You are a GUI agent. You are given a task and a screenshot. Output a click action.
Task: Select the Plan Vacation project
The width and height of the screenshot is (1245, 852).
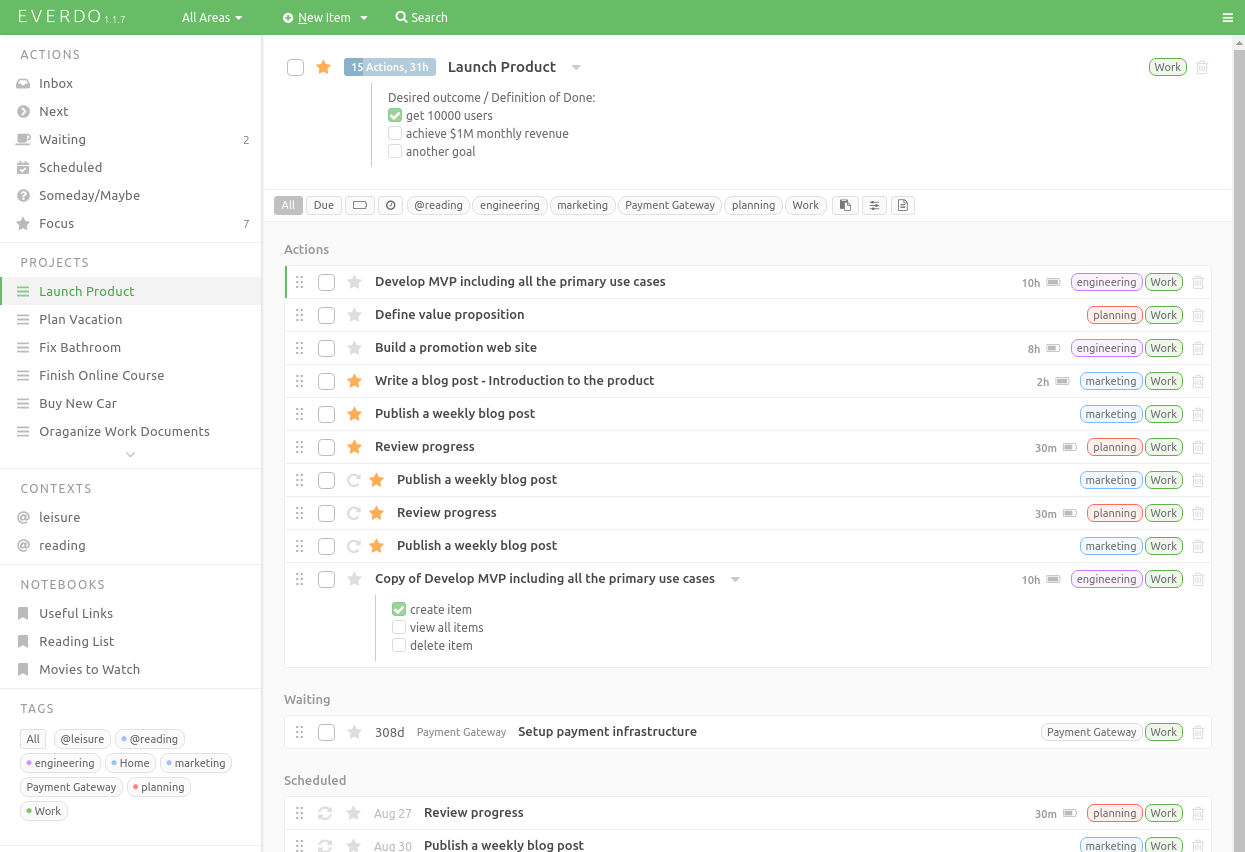tap(80, 320)
